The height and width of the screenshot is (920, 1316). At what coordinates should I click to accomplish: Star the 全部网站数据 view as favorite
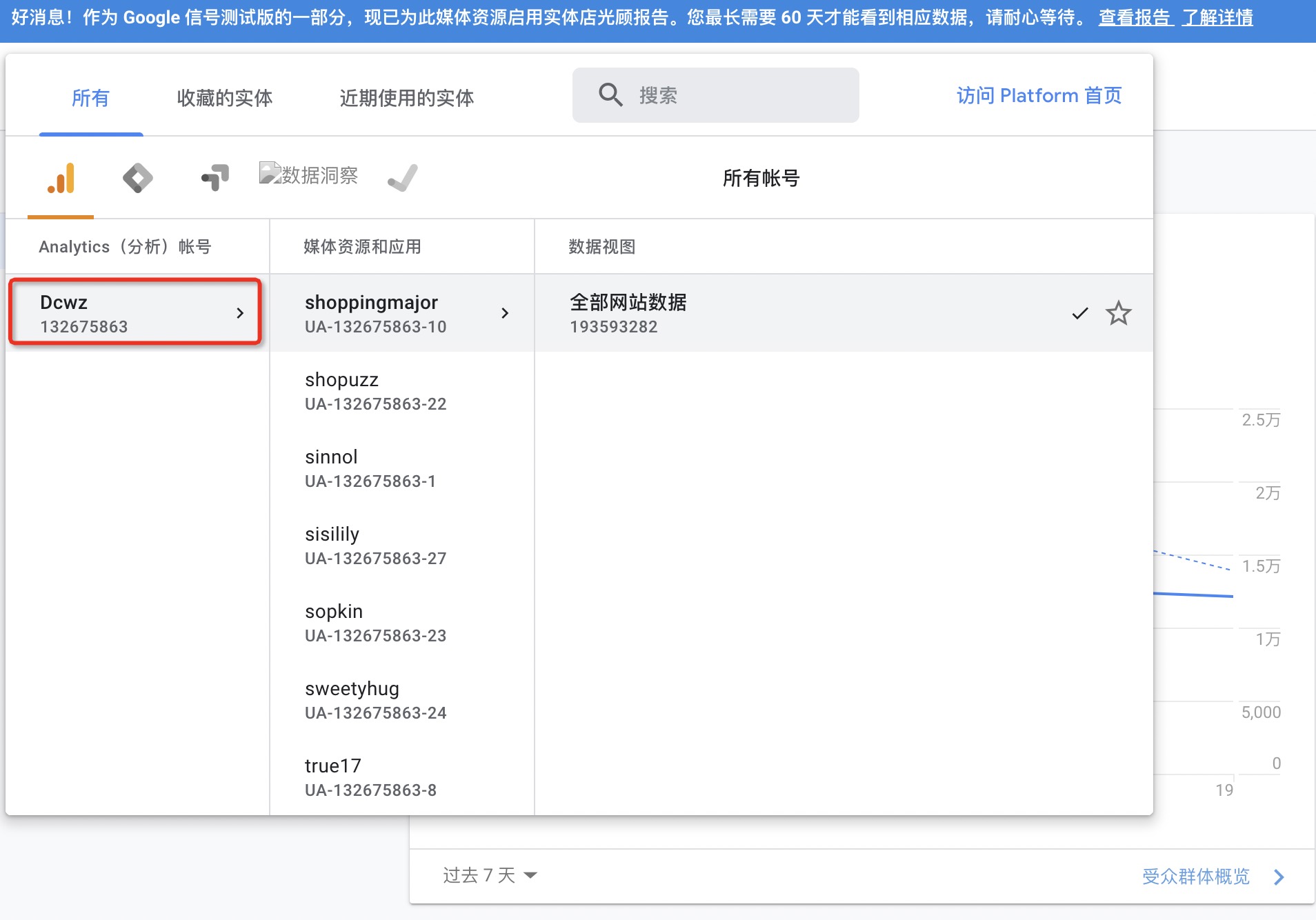(x=1118, y=313)
